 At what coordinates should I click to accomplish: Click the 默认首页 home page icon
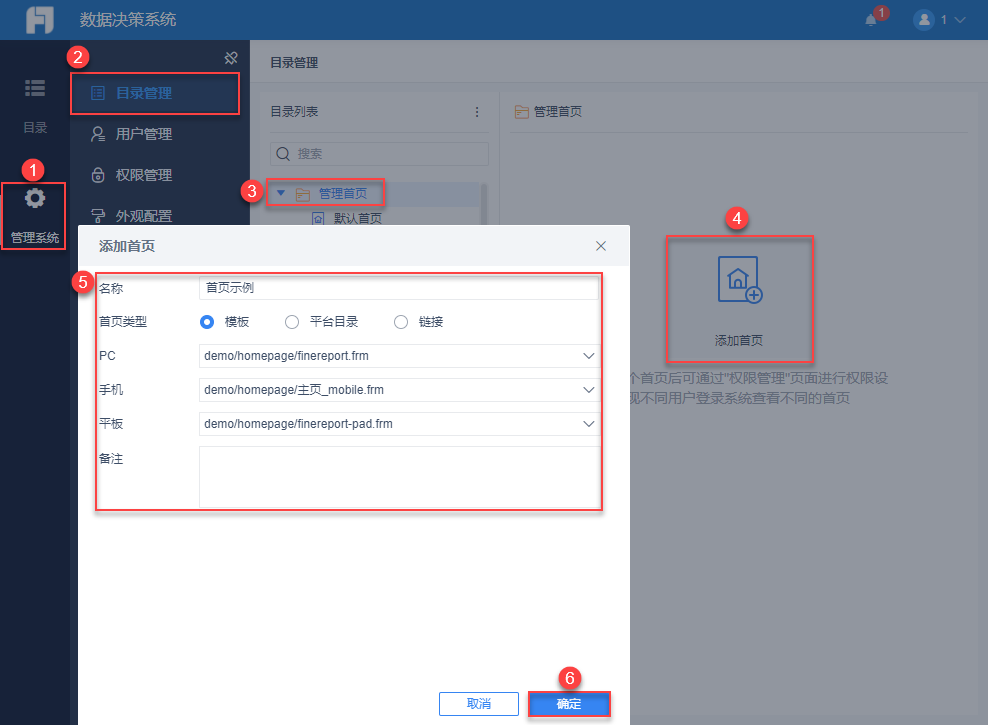point(318,218)
